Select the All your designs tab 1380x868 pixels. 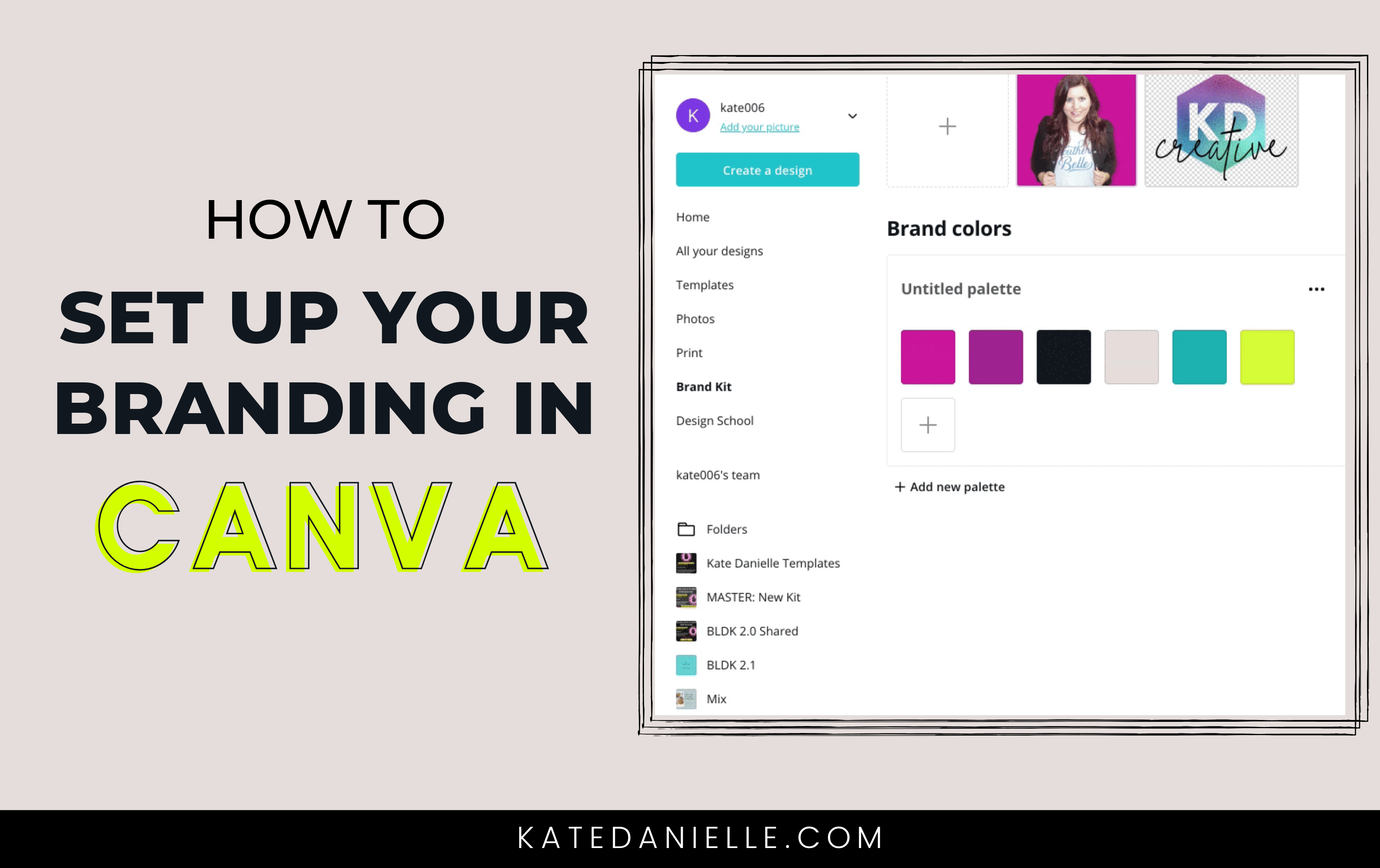click(x=721, y=251)
